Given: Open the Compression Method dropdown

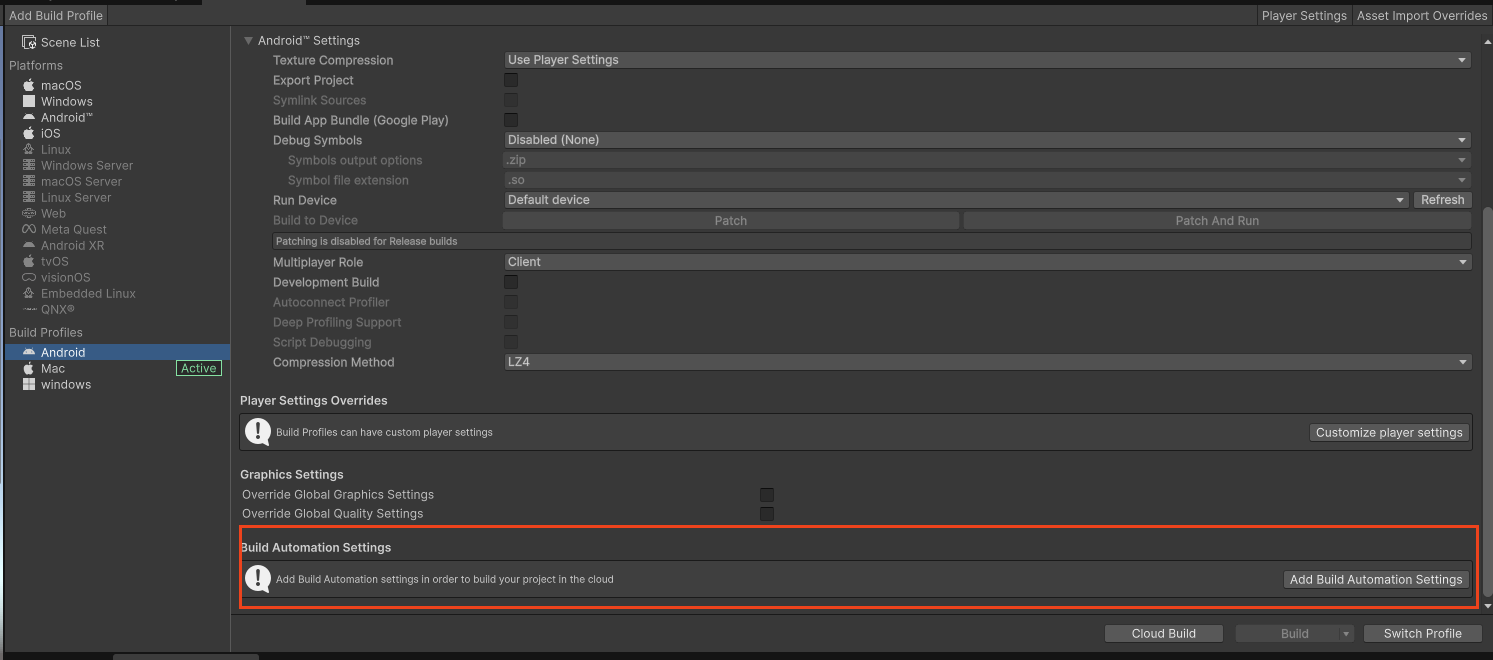Looking at the screenshot, I should [x=988, y=362].
